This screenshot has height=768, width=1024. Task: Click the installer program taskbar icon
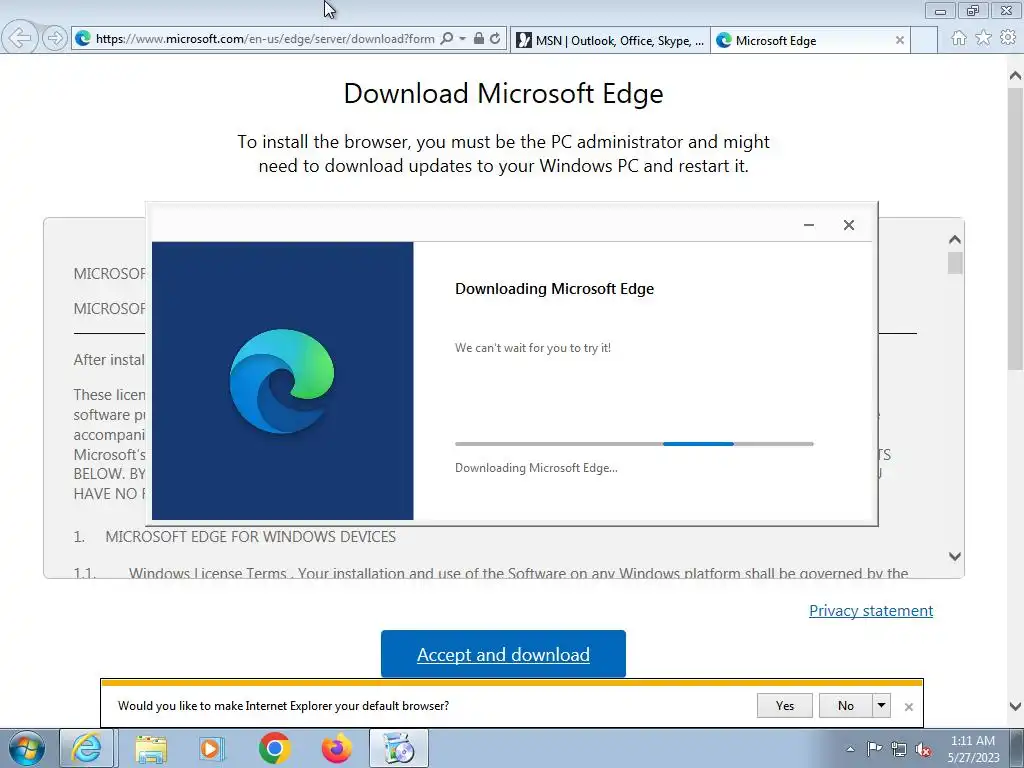[x=399, y=748]
